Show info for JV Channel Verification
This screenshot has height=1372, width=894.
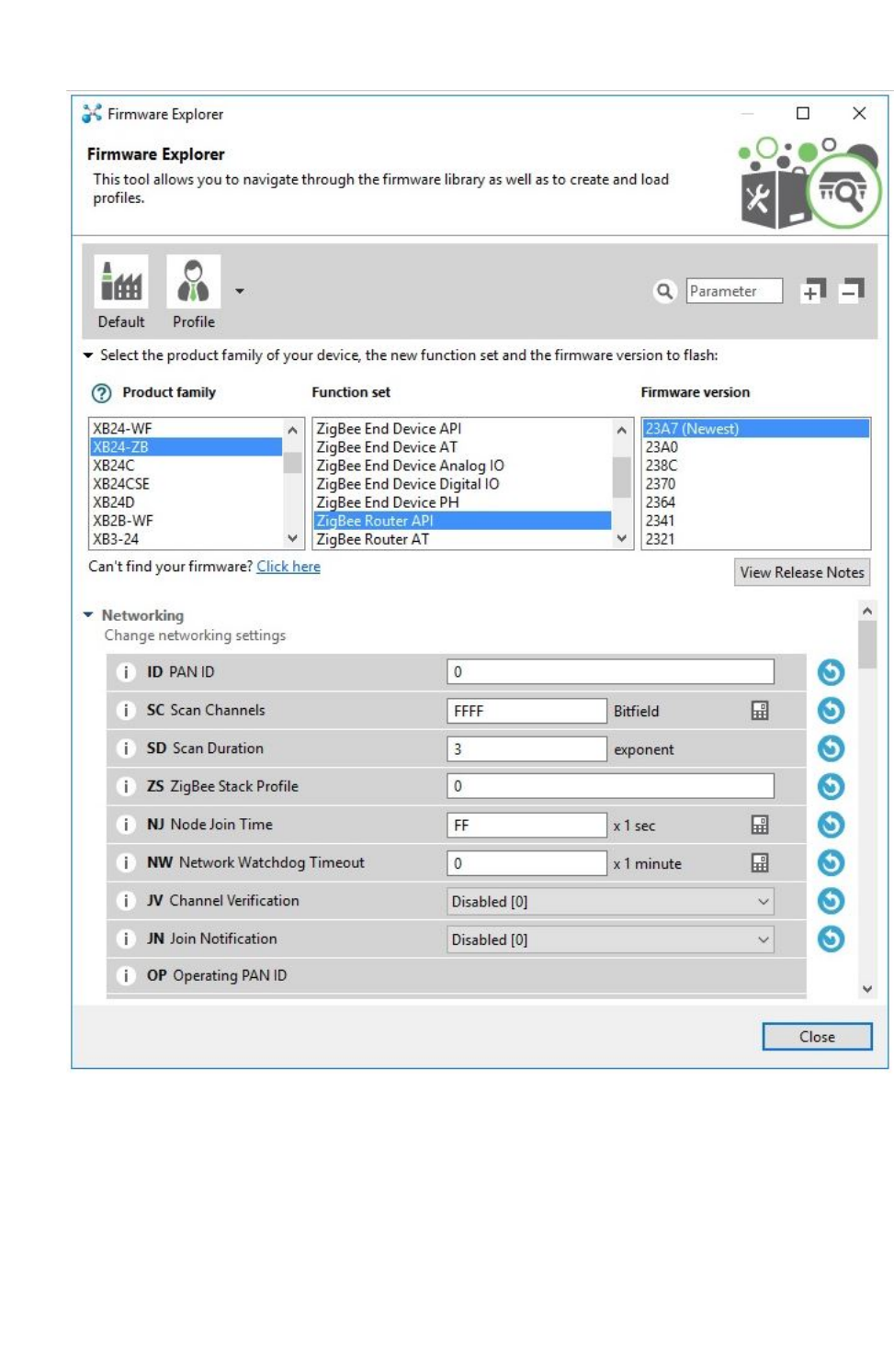point(126,901)
